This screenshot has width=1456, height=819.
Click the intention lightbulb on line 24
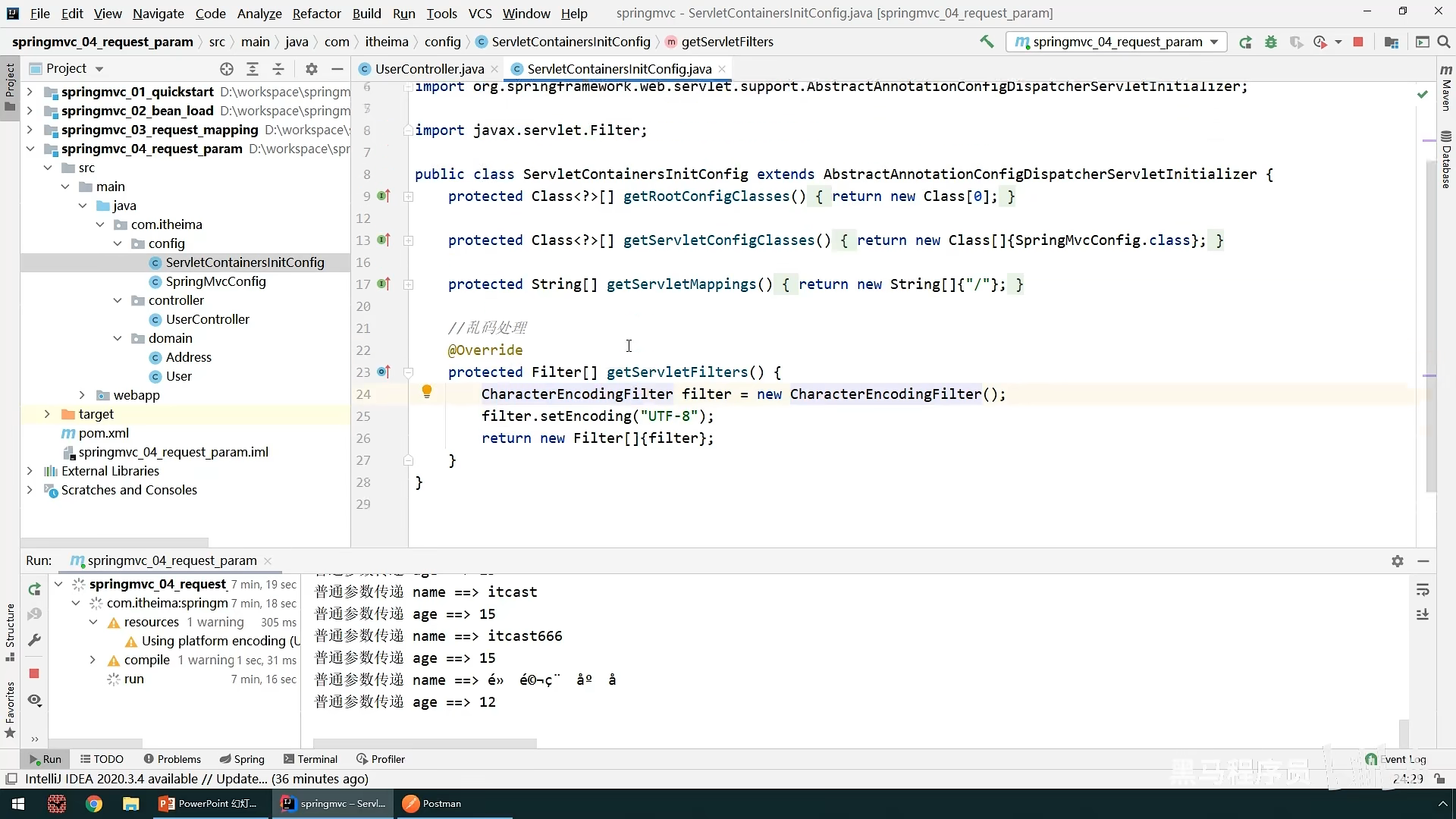coord(427,391)
